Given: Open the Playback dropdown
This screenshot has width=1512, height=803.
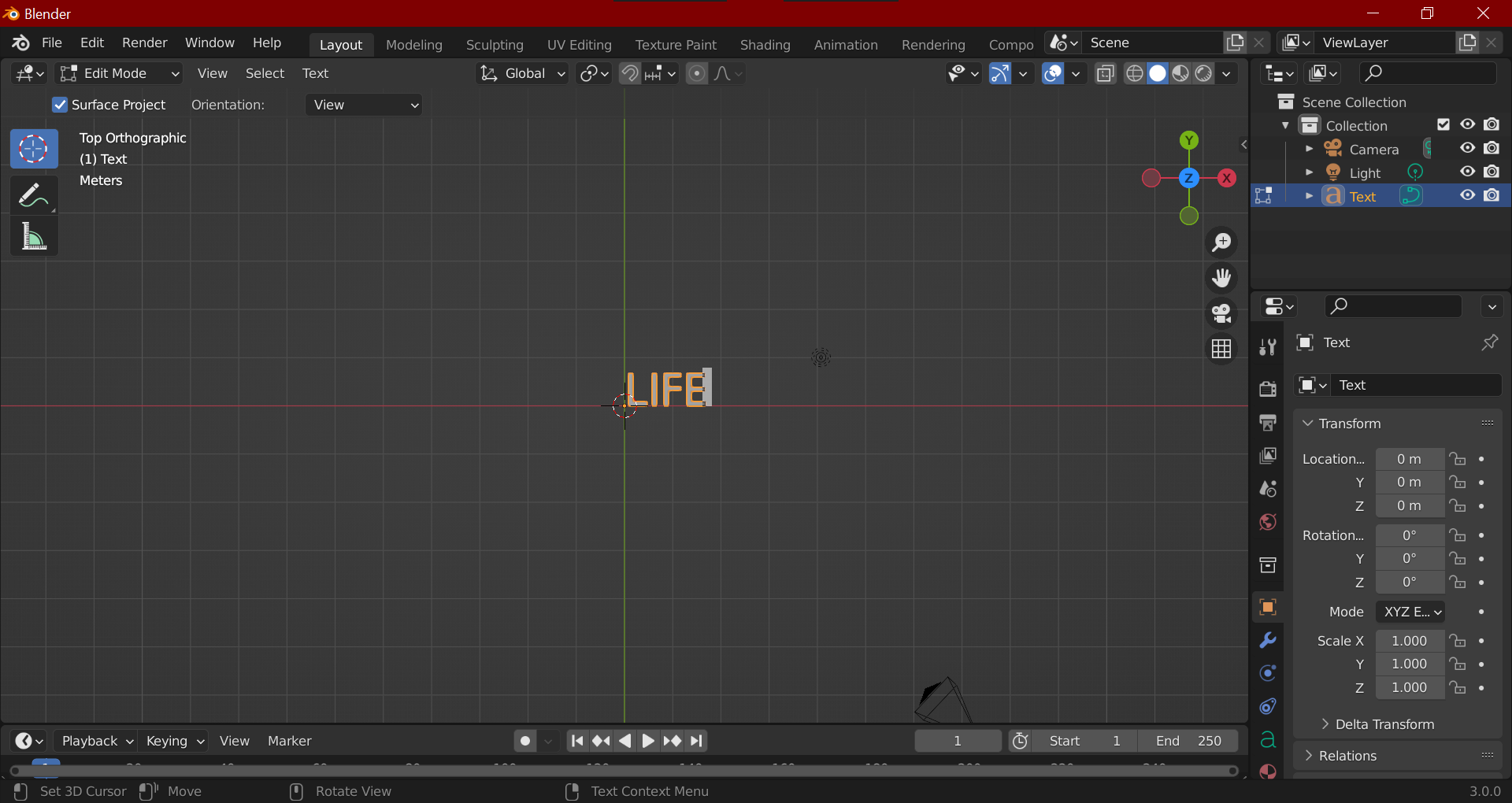Looking at the screenshot, I should 97,741.
